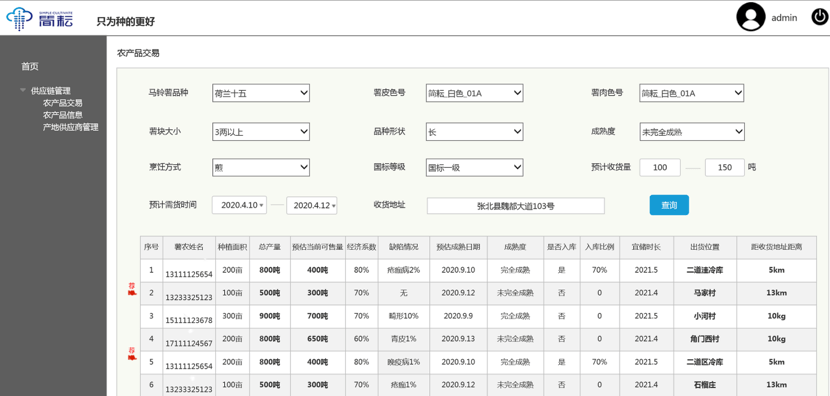Open start date picker 2020.4.10
The width and height of the screenshot is (830, 396).
coord(240,205)
